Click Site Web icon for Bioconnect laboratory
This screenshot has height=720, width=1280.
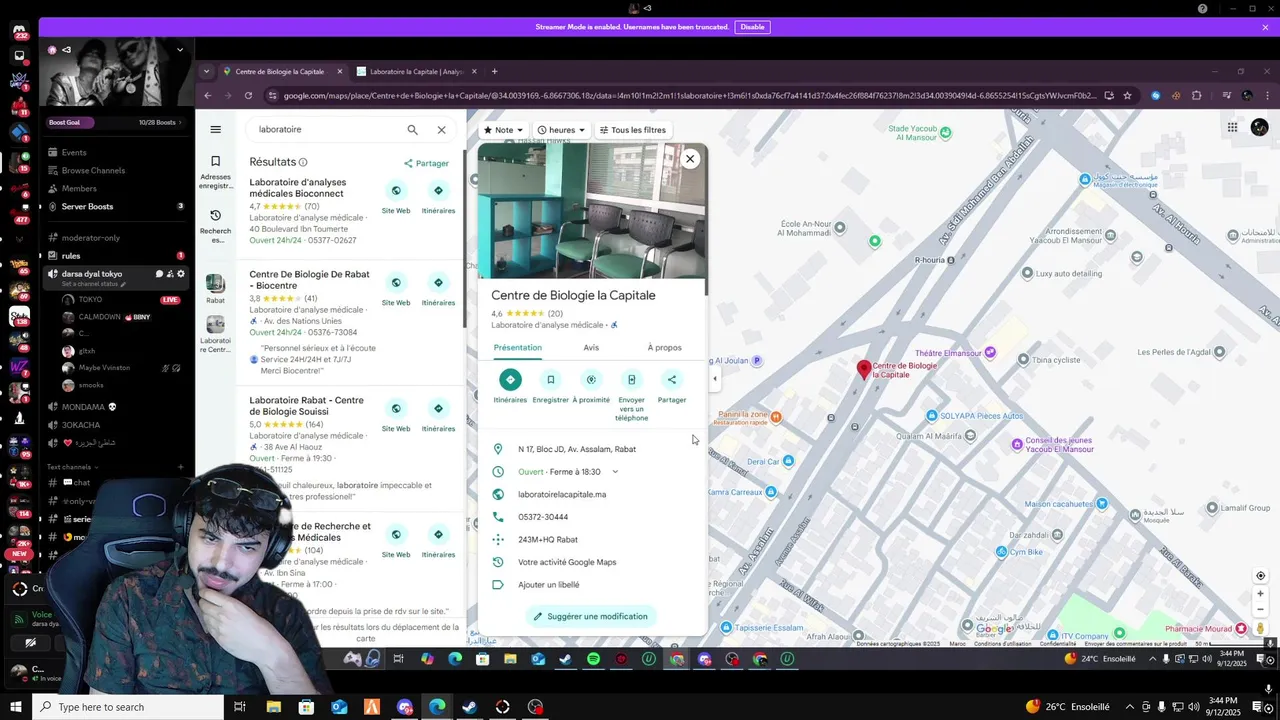click(x=396, y=191)
